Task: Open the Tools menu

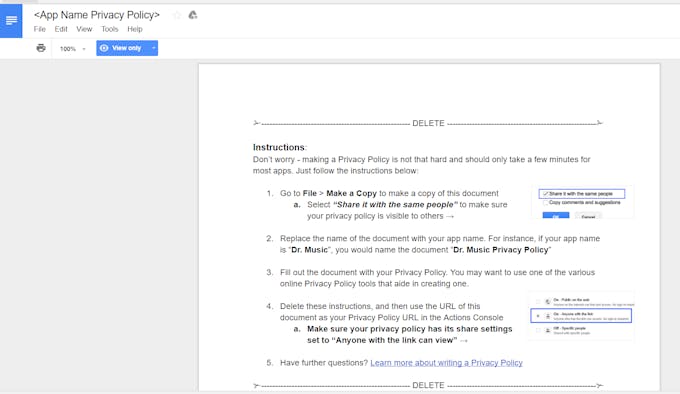Action: pos(110,29)
